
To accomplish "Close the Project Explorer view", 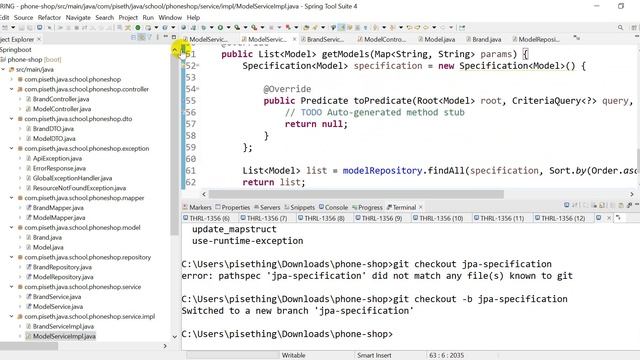I will point(39,39).
